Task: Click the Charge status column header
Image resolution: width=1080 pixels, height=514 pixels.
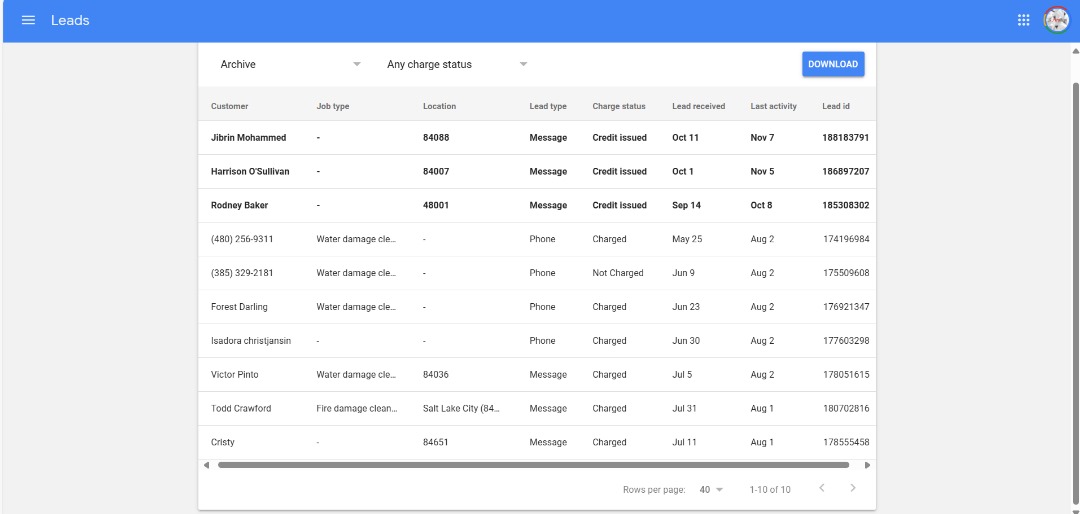Action: click(x=618, y=106)
